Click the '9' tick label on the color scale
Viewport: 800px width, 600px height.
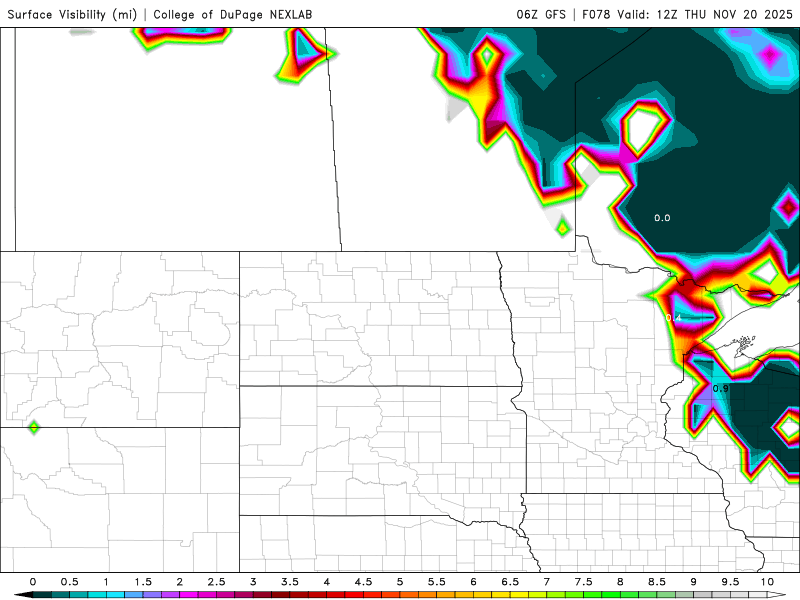point(693,582)
